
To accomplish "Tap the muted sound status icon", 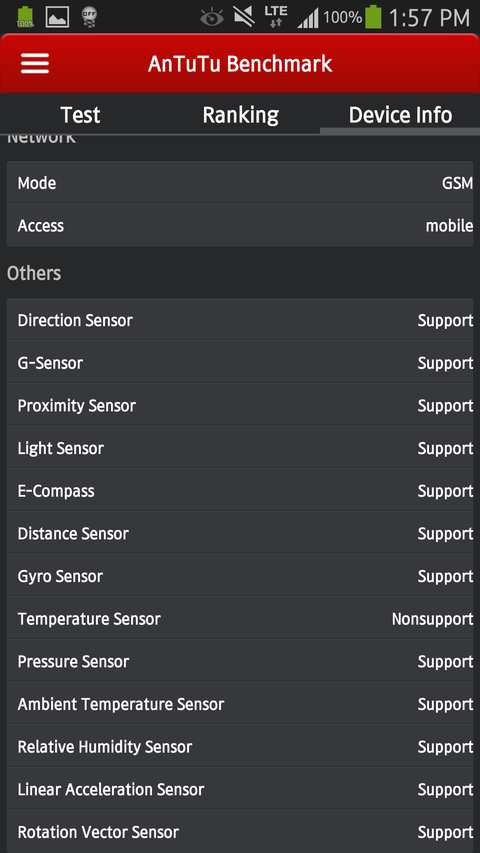I will 244,17.
